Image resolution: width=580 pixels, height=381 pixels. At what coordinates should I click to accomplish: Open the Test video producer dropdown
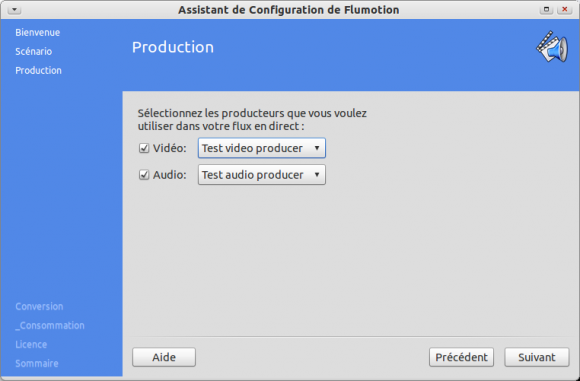pyautogui.click(x=262, y=148)
